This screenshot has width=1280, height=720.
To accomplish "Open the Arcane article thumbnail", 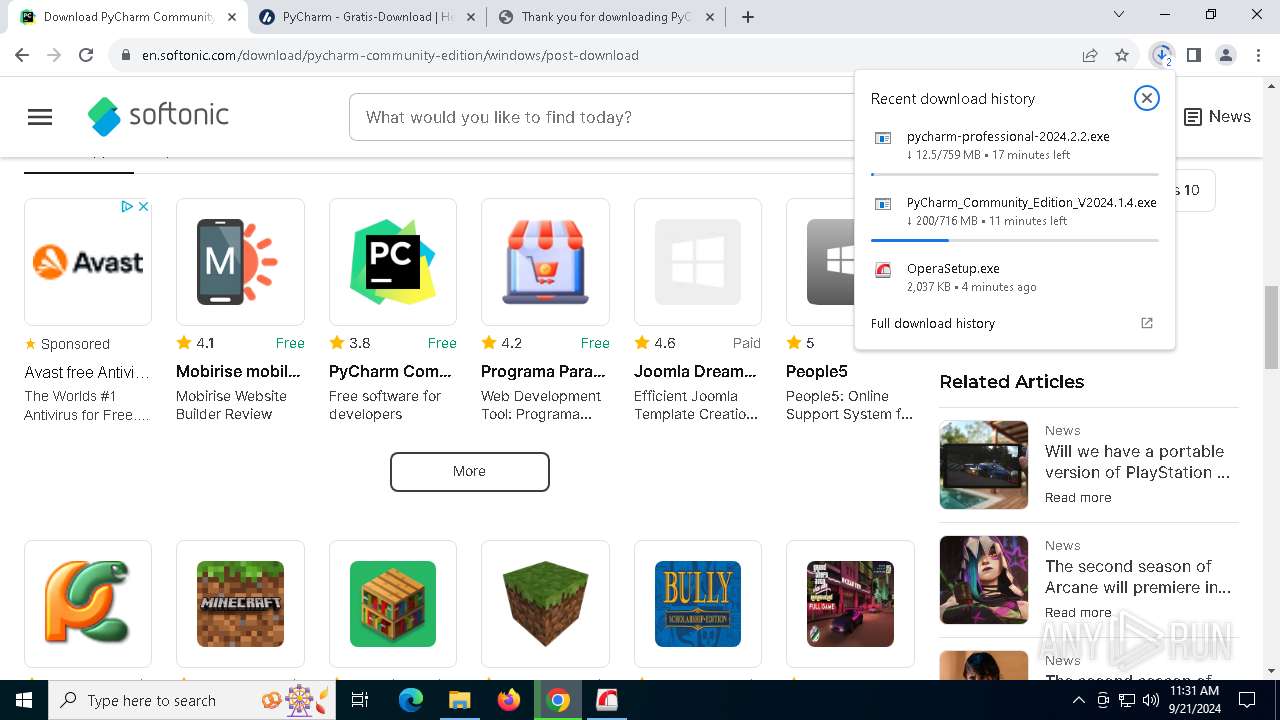I will [984, 580].
